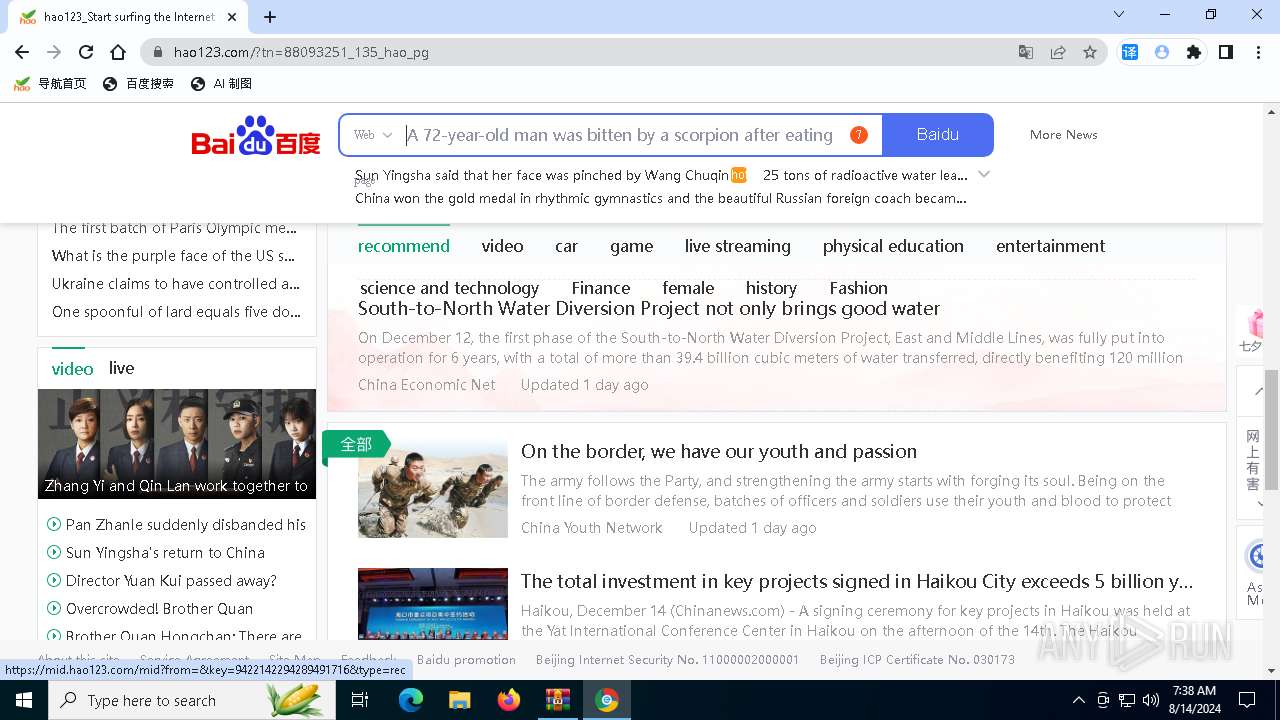Open the Baidu promotion footer link
The image size is (1280, 720).
[x=466, y=660]
